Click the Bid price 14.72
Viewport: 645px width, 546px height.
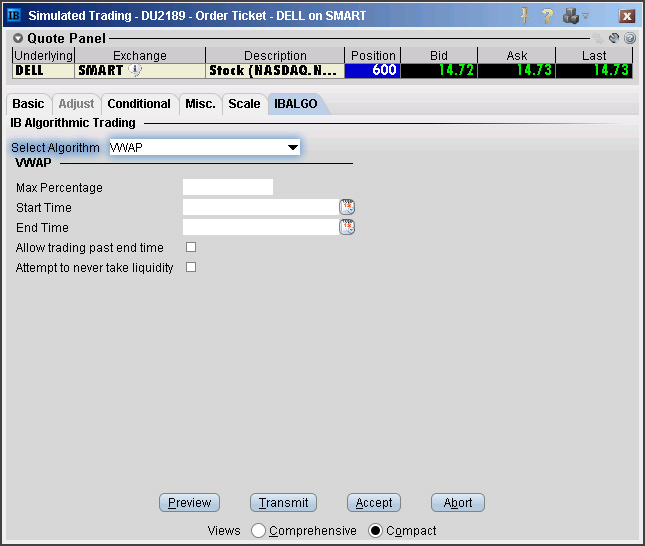click(439, 70)
